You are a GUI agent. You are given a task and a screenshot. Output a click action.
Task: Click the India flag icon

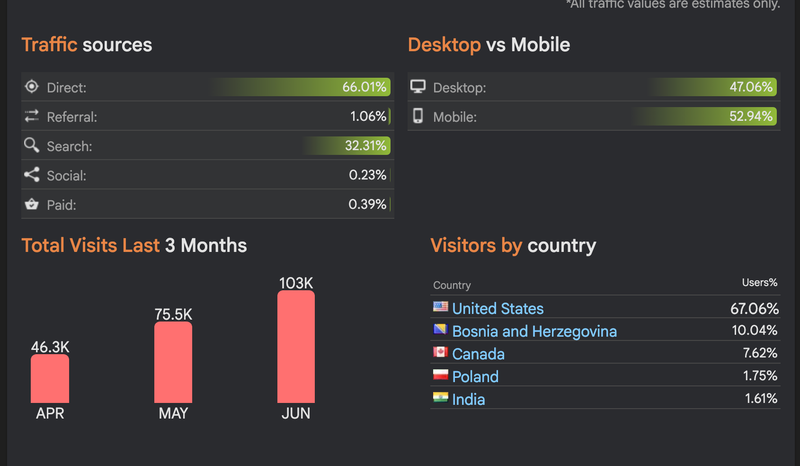440,398
